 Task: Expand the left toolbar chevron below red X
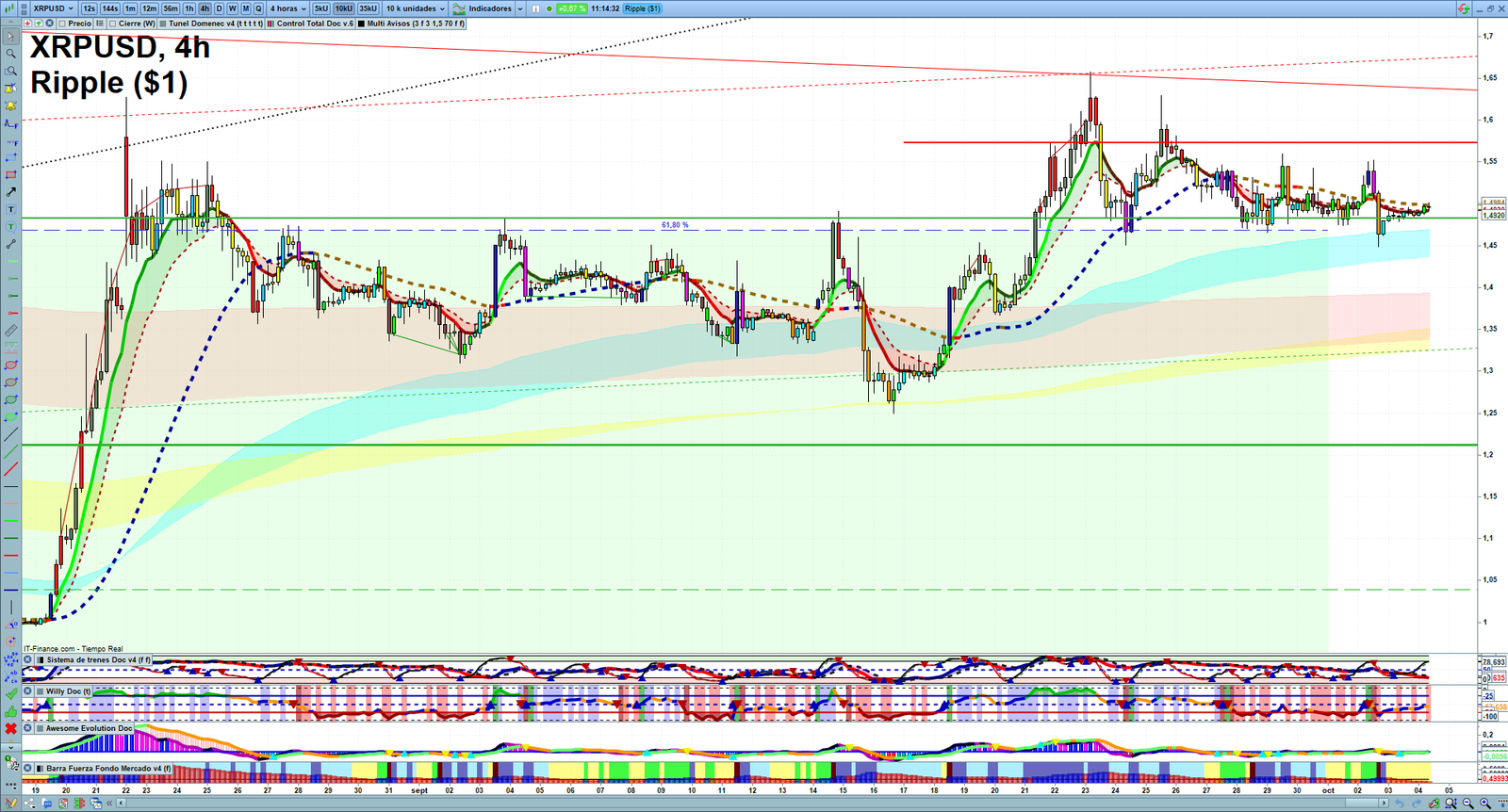pyautogui.click(x=10, y=747)
